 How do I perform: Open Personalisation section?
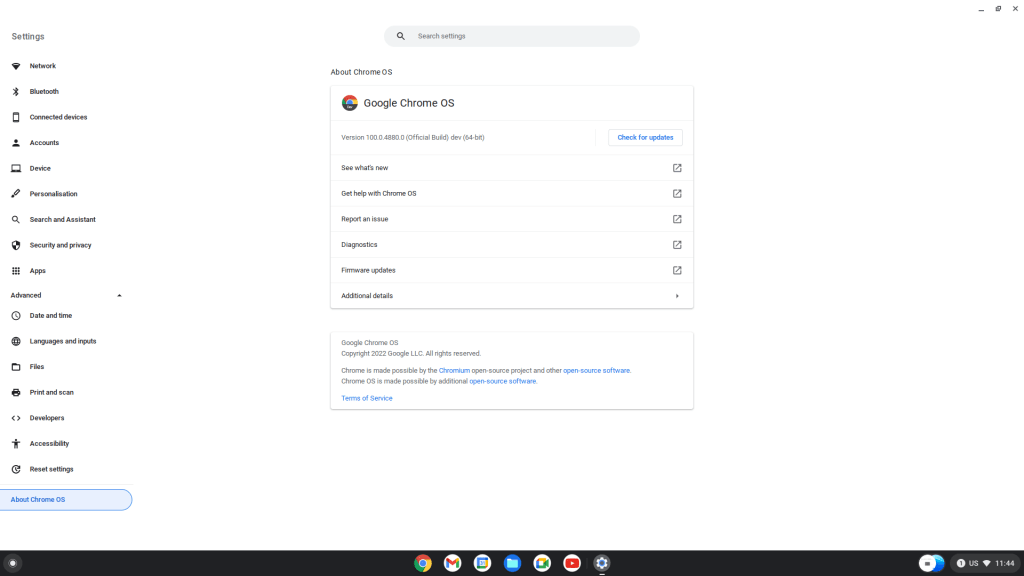(53, 194)
